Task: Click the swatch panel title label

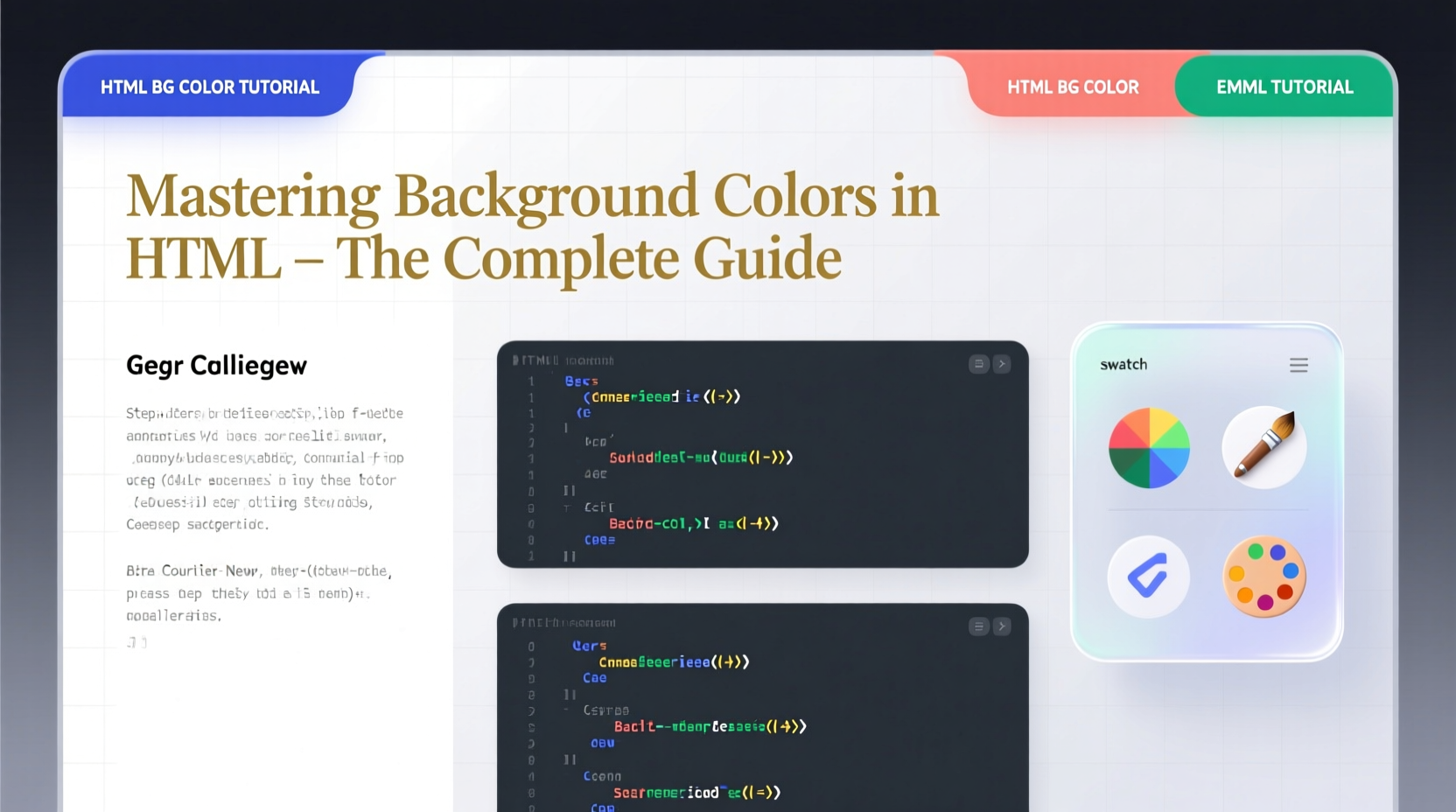Action: click(1123, 364)
